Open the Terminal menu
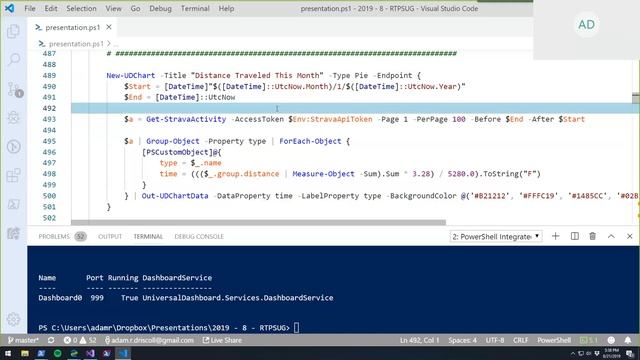 click(195, 8)
